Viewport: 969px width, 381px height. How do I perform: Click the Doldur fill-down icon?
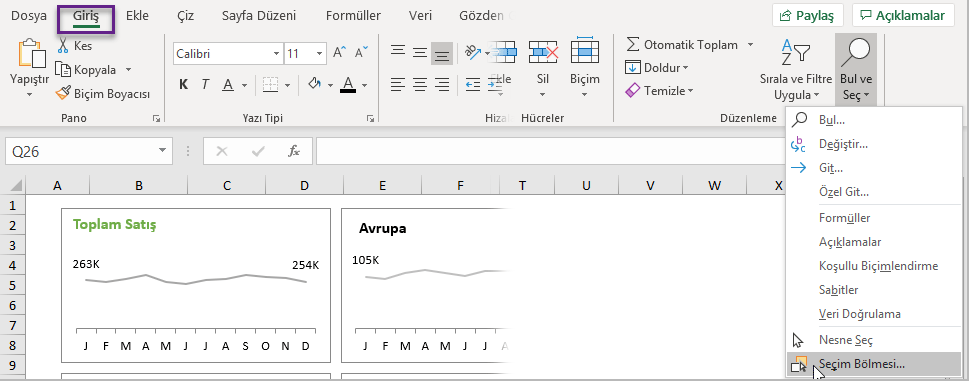click(633, 67)
